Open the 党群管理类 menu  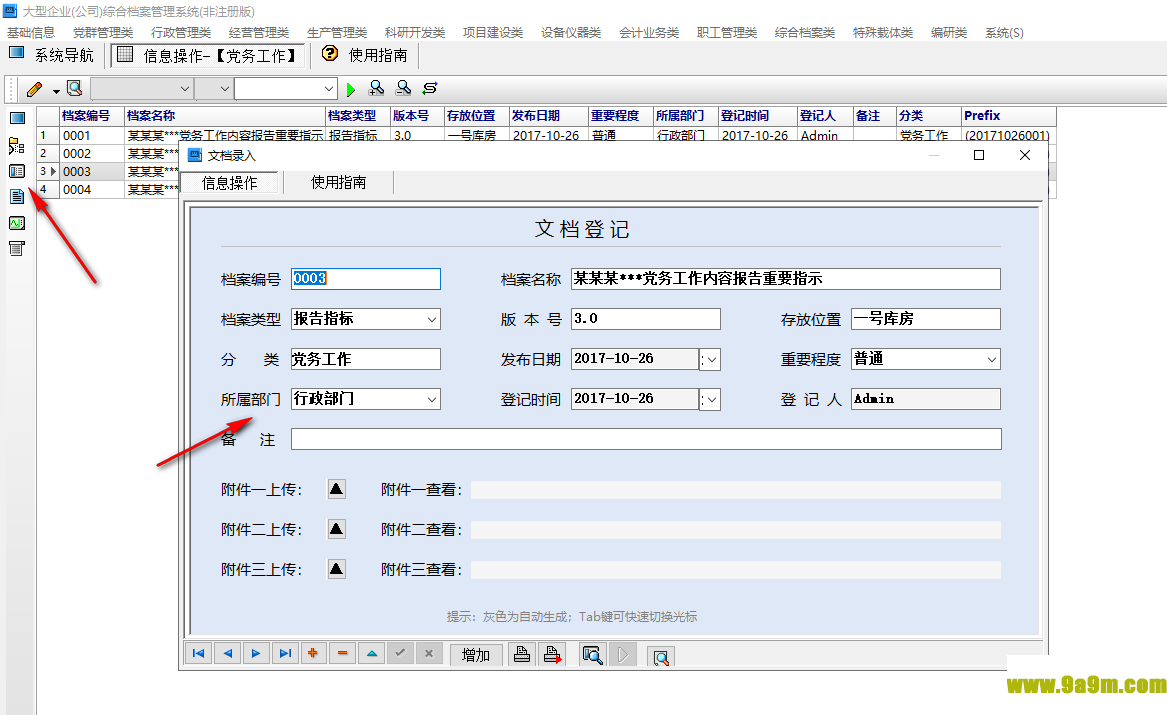tap(103, 33)
